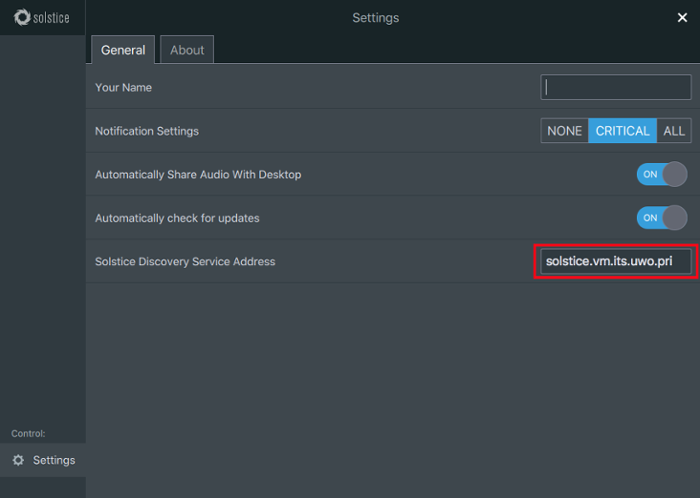This screenshot has height=498, width=700.
Task: Select the Settings label in the sidebar
Action: [54, 460]
